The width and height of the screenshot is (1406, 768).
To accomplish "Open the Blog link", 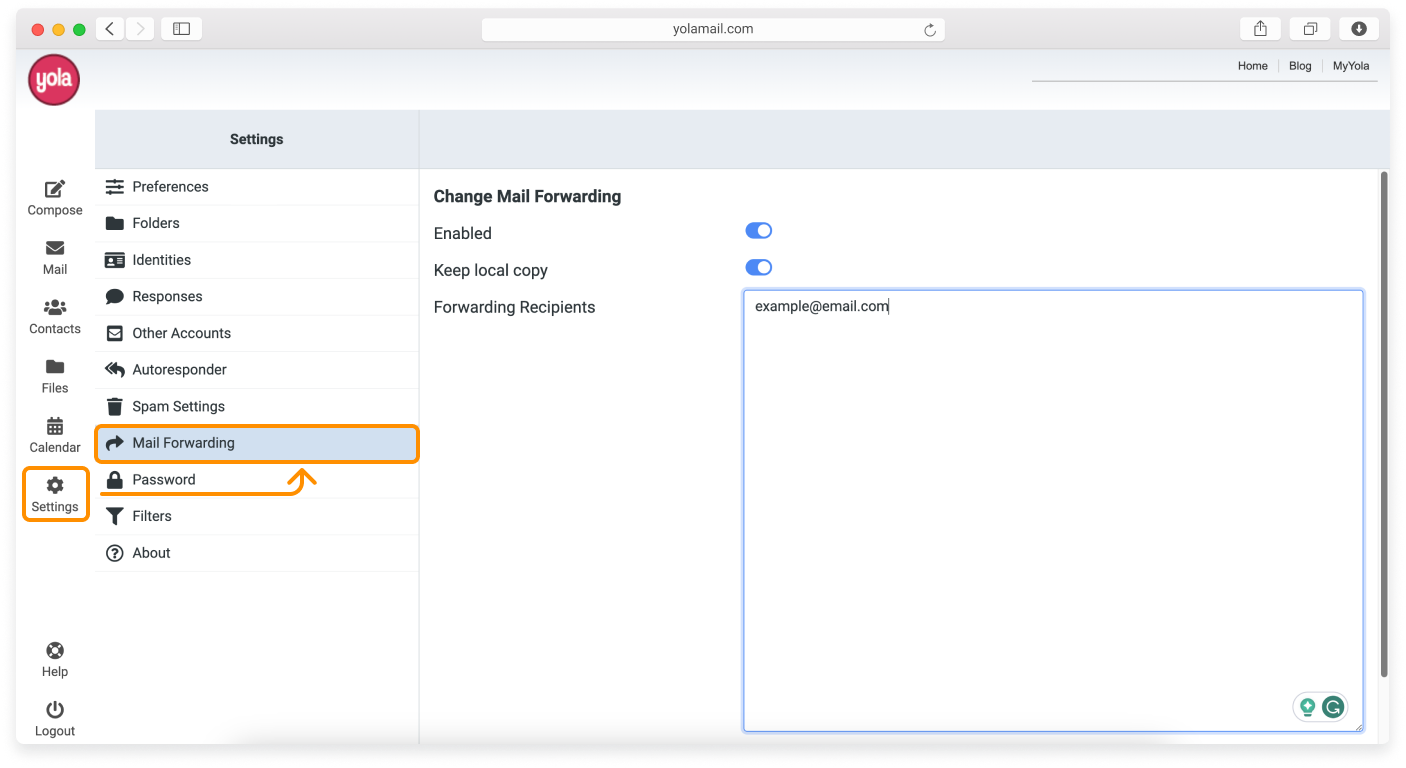I will point(1300,65).
